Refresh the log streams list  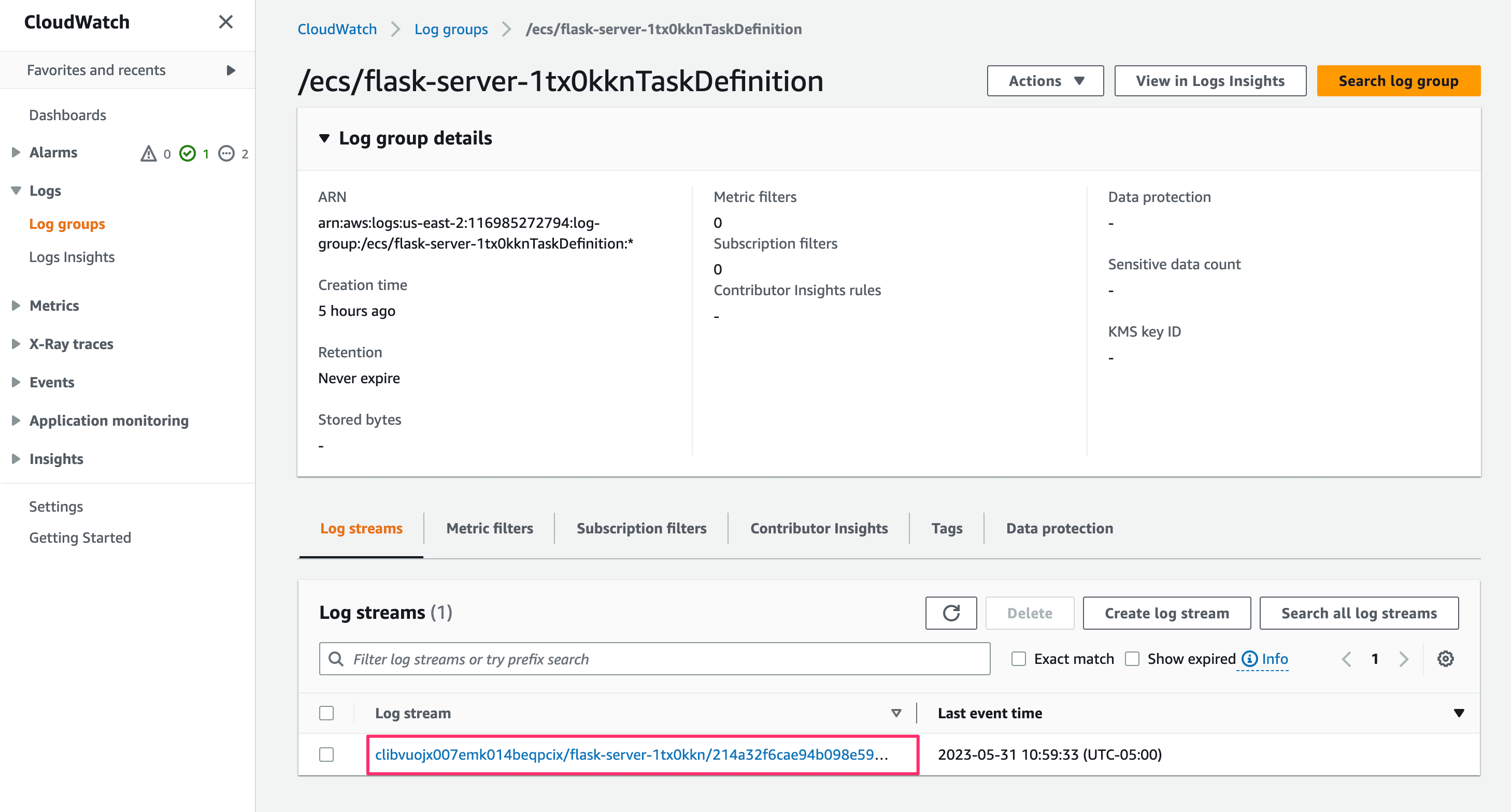[x=951, y=613]
